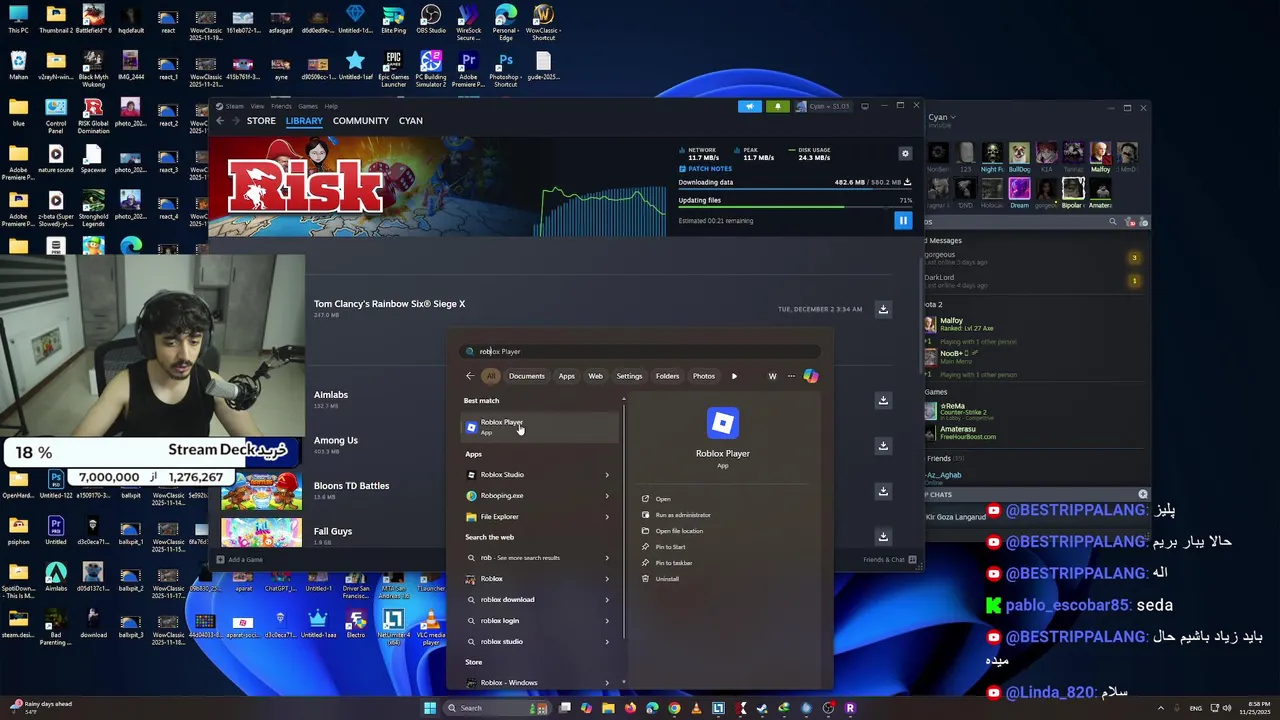Open Friends & Chat in Steam
This screenshot has height=720, width=1280.
coord(890,560)
